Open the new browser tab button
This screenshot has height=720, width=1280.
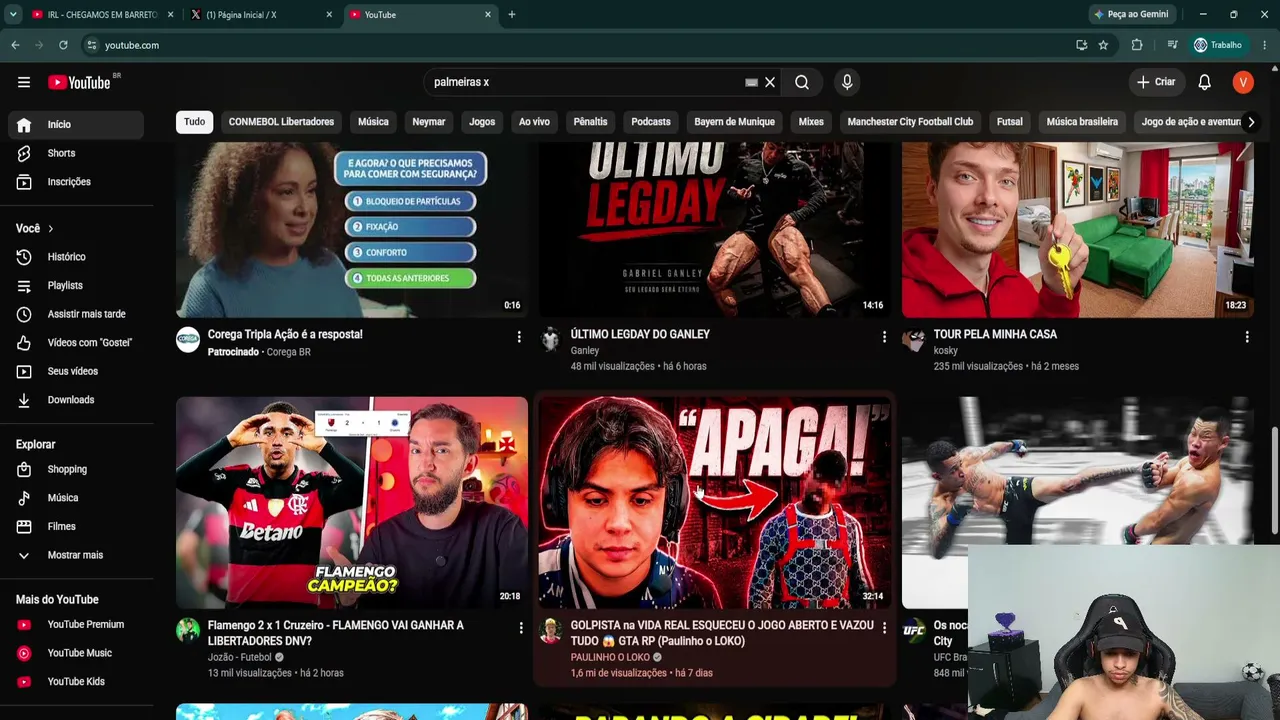point(512,15)
